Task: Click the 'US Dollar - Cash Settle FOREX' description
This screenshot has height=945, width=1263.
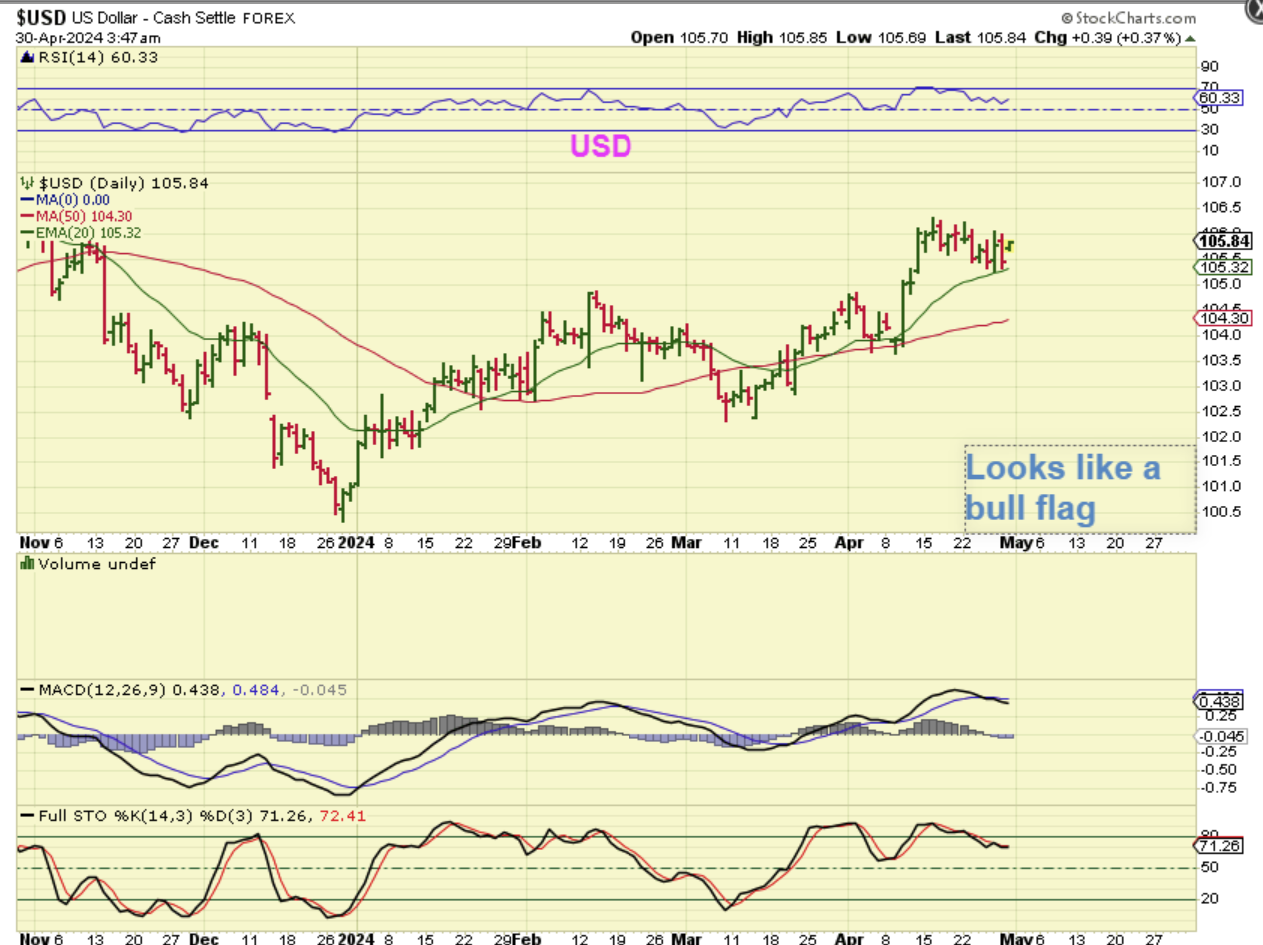Action: [185, 18]
